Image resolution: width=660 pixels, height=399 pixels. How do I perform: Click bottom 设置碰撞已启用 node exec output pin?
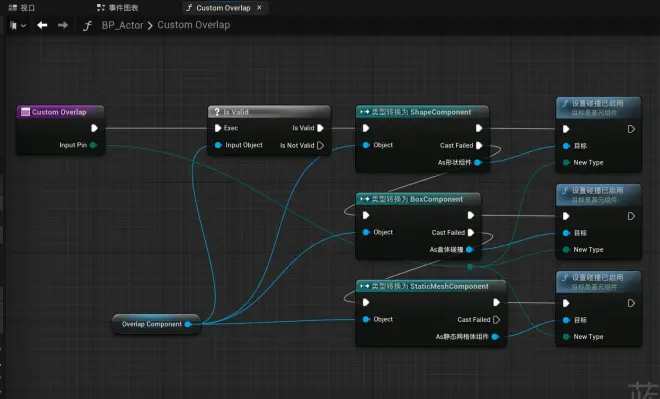click(631, 303)
